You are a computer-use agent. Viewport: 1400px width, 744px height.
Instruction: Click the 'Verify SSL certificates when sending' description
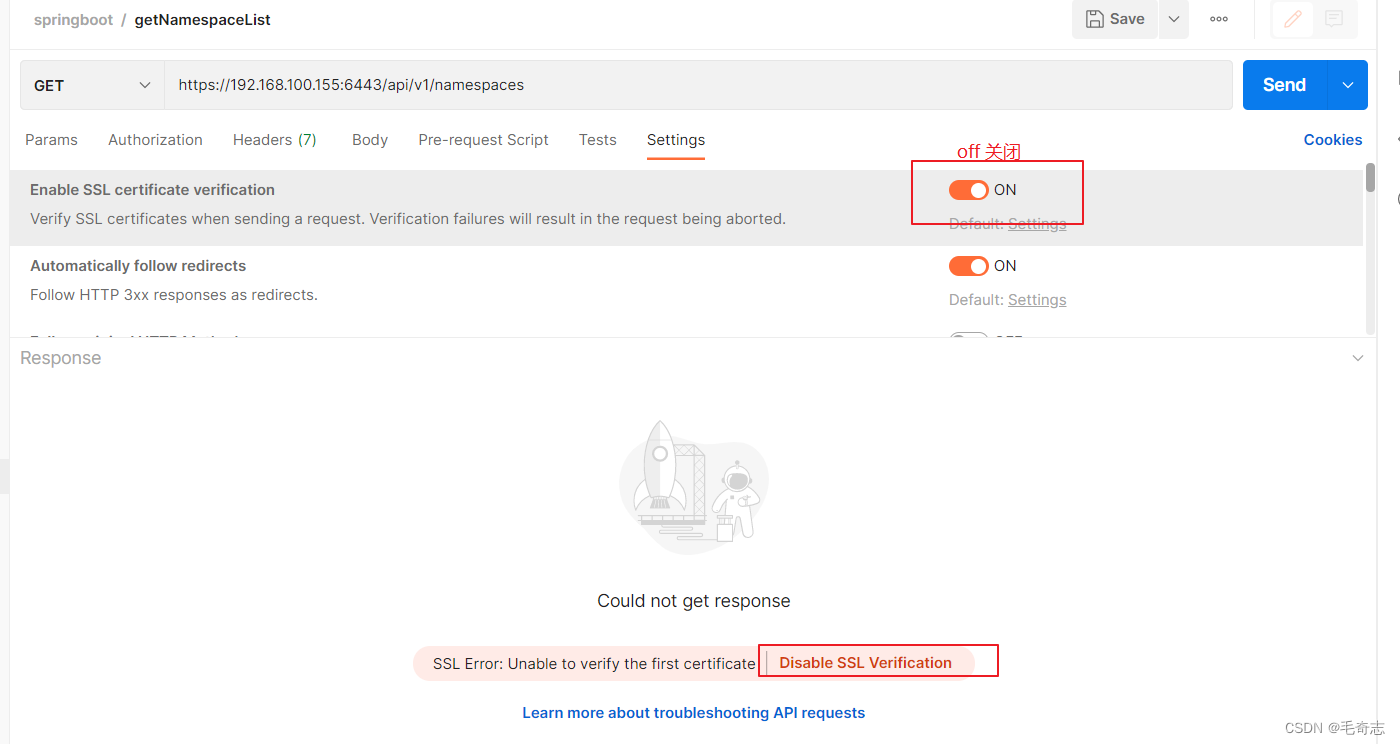click(x=408, y=219)
